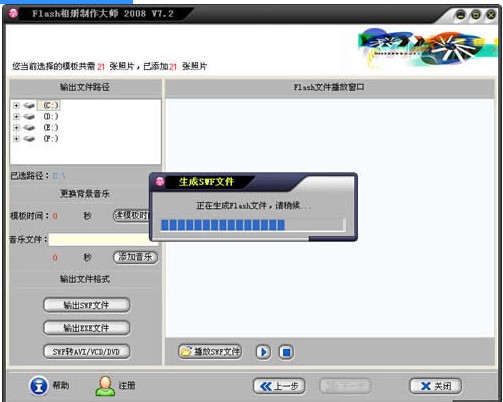
Task: Select the (E:) drive label
Action: 51,128
